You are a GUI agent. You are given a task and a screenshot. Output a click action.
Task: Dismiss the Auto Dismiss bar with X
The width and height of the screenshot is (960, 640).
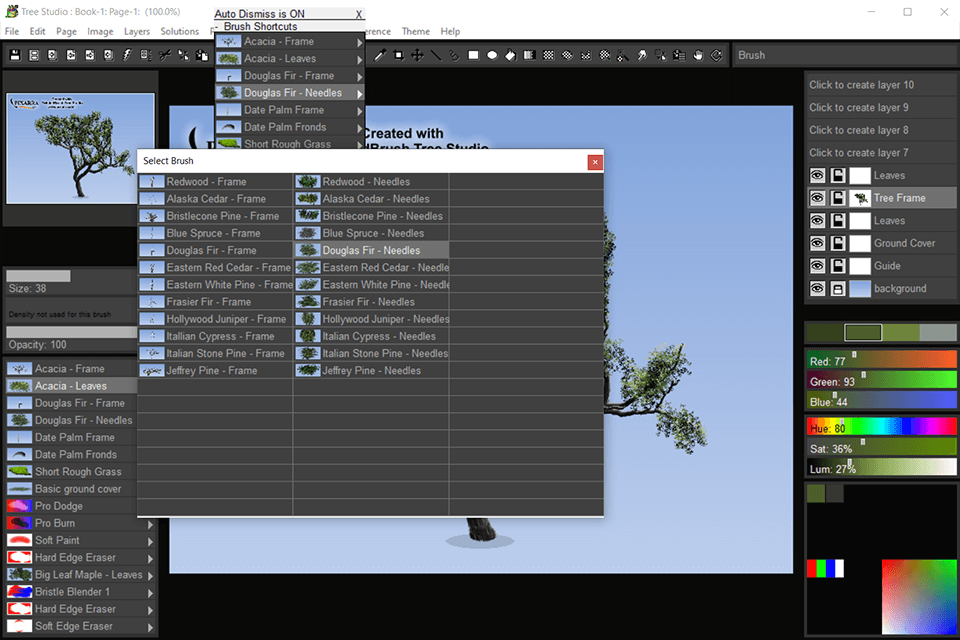[x=359, y=14]
